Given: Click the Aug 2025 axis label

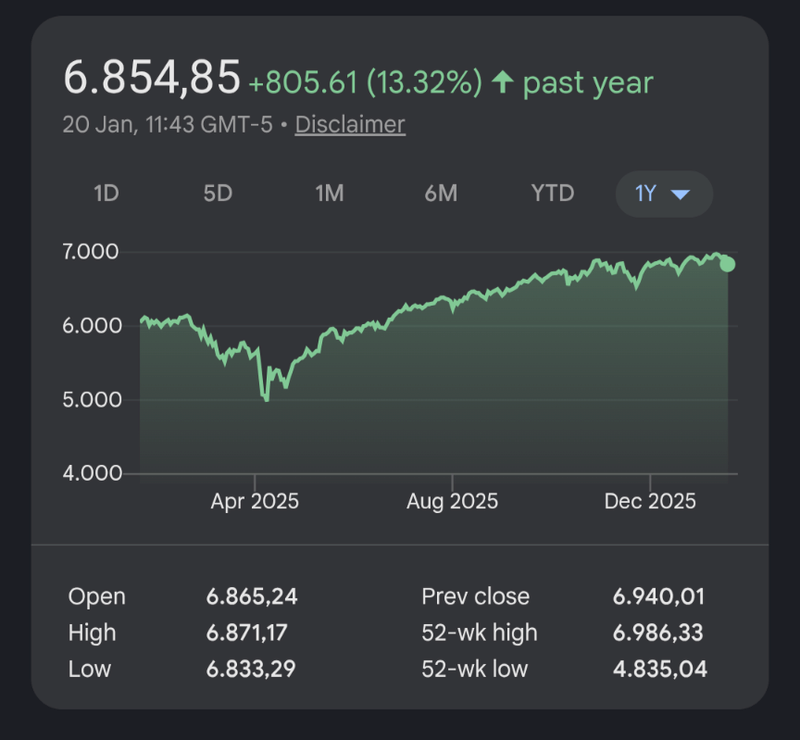Looking at the screenshot, I should 452,501.
